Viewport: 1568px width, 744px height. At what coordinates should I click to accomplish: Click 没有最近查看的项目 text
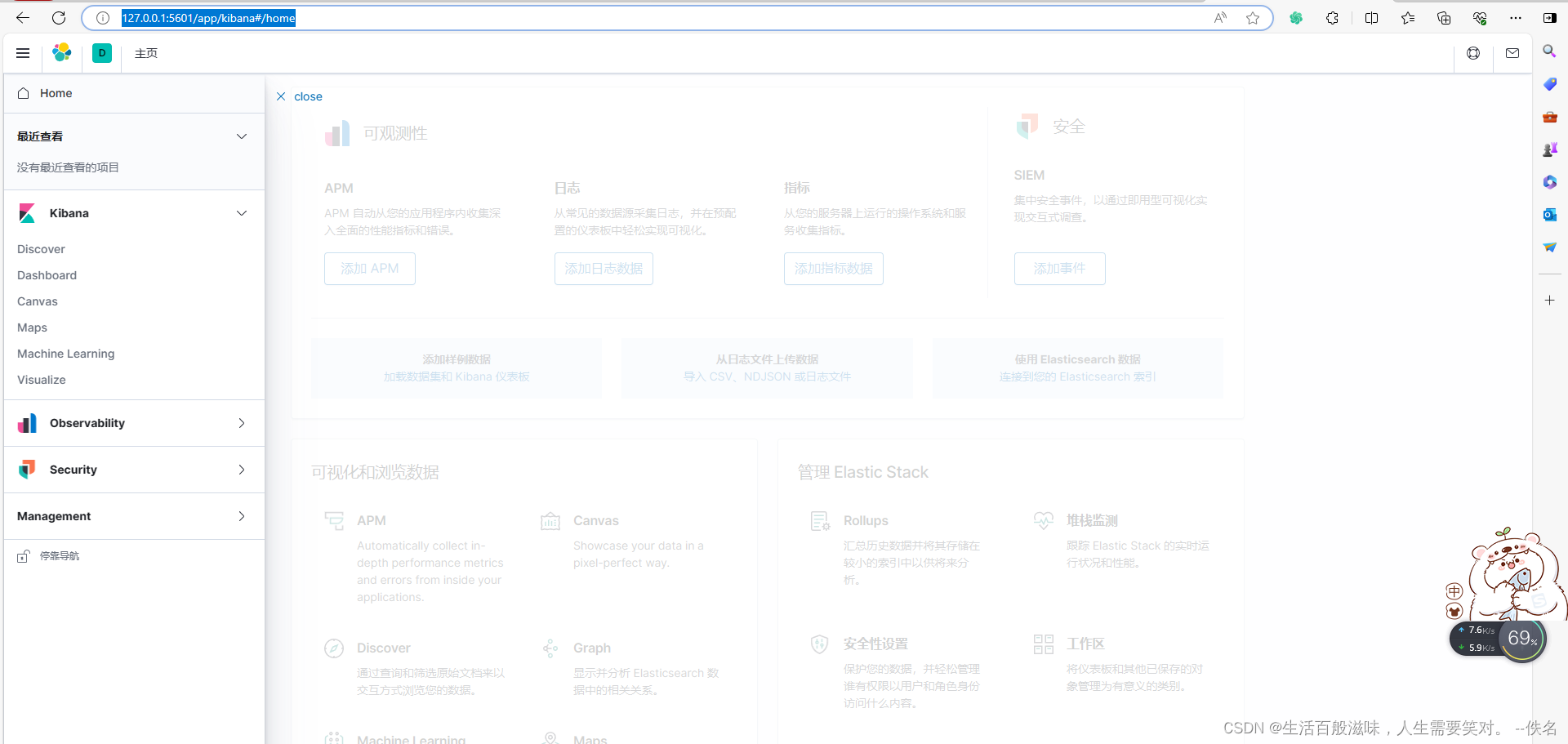pos(68,167)
